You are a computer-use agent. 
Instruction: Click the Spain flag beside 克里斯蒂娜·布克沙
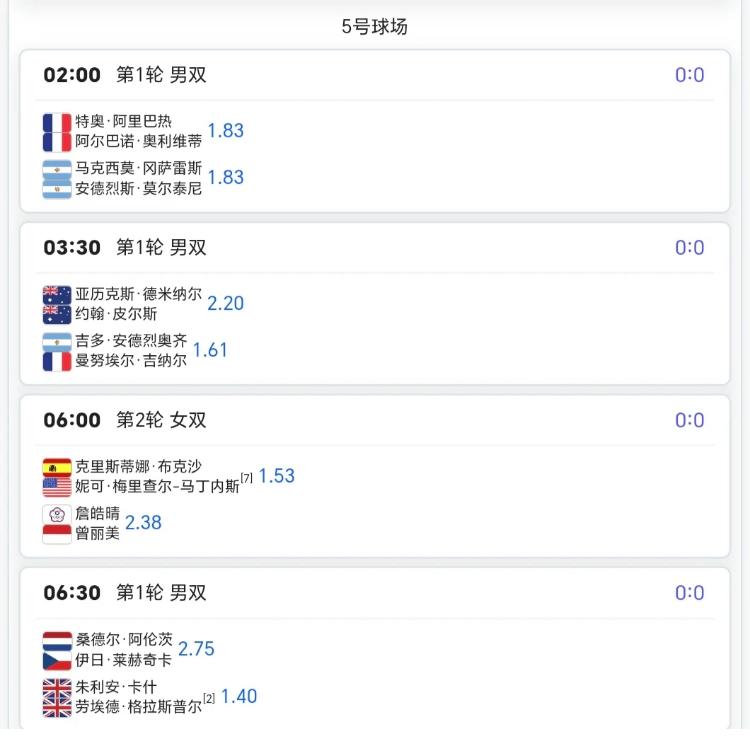(x=57, y=467)
